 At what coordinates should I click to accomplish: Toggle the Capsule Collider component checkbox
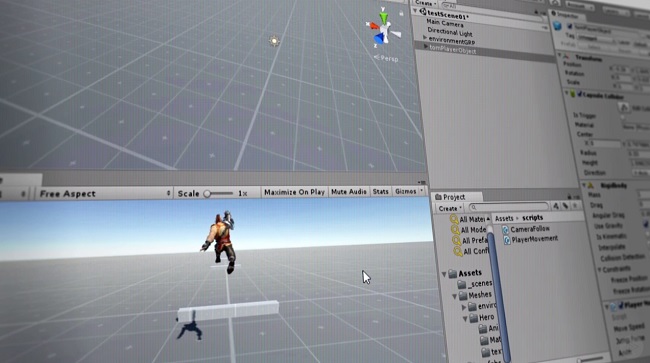coord(579,94)
